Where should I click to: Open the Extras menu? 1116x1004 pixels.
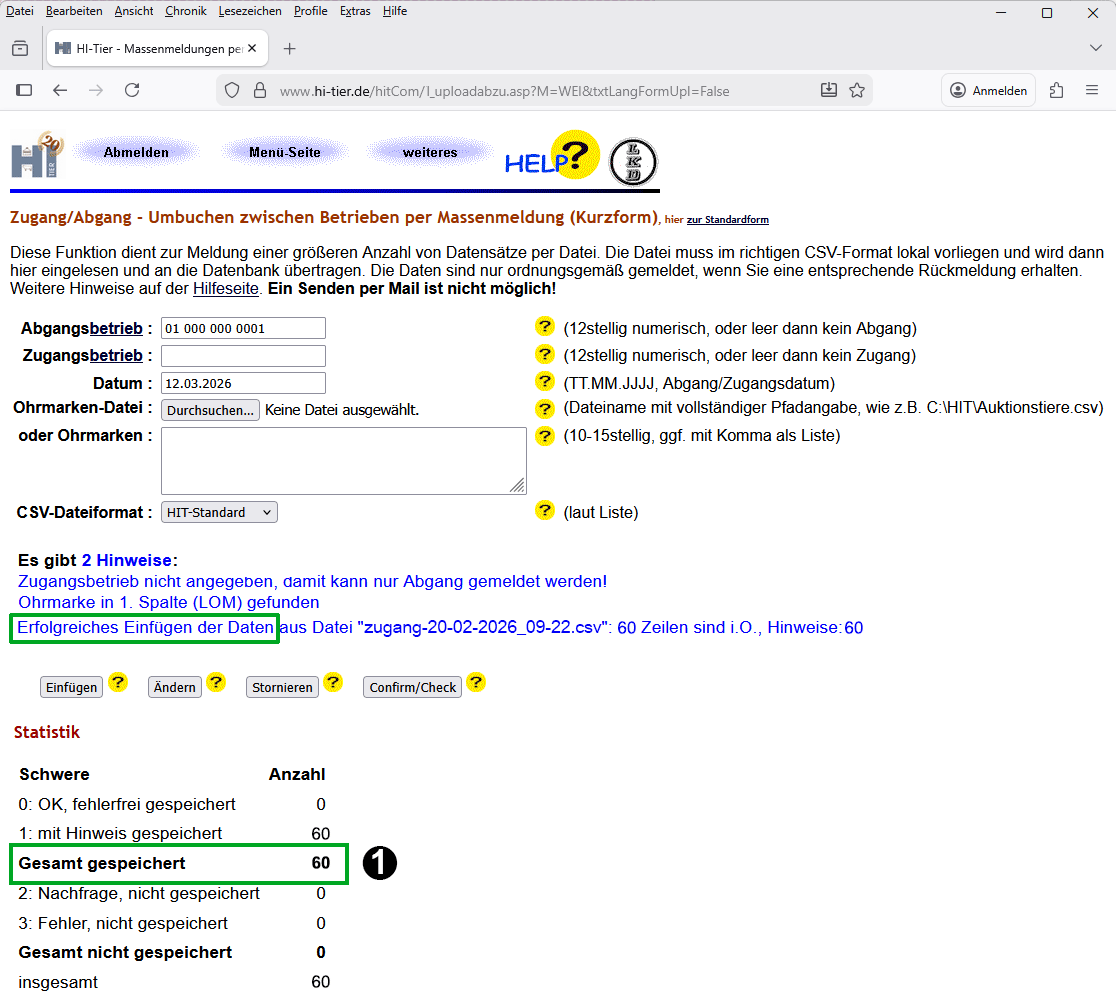click(358, 11)
